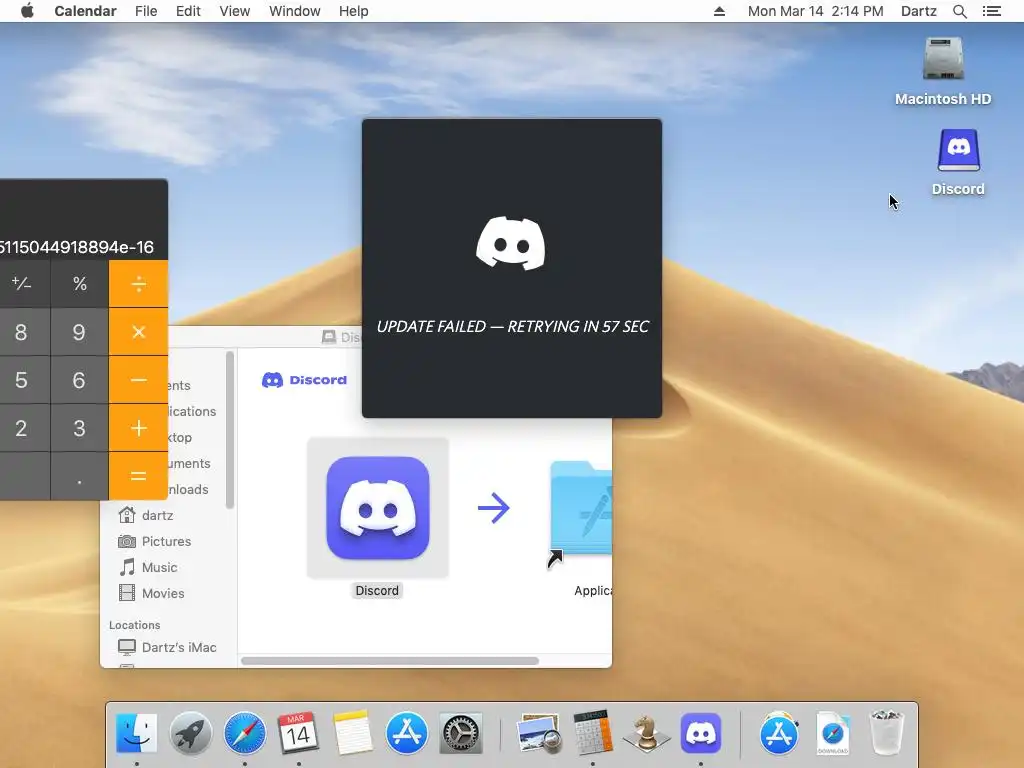The height and width of the screenshot is (768, 1024).
Task: Click the Calculator 2 key
Action: tap(22, 428)
